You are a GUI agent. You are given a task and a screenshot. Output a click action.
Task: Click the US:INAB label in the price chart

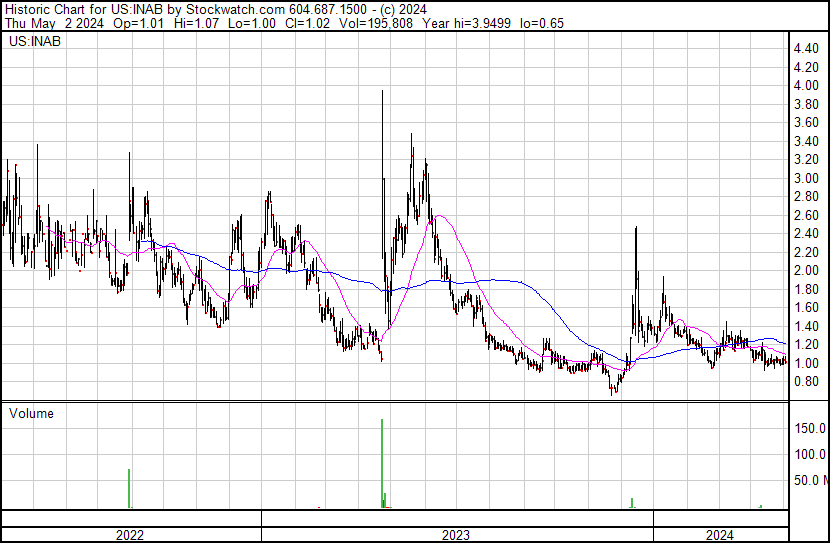point(33,42)
